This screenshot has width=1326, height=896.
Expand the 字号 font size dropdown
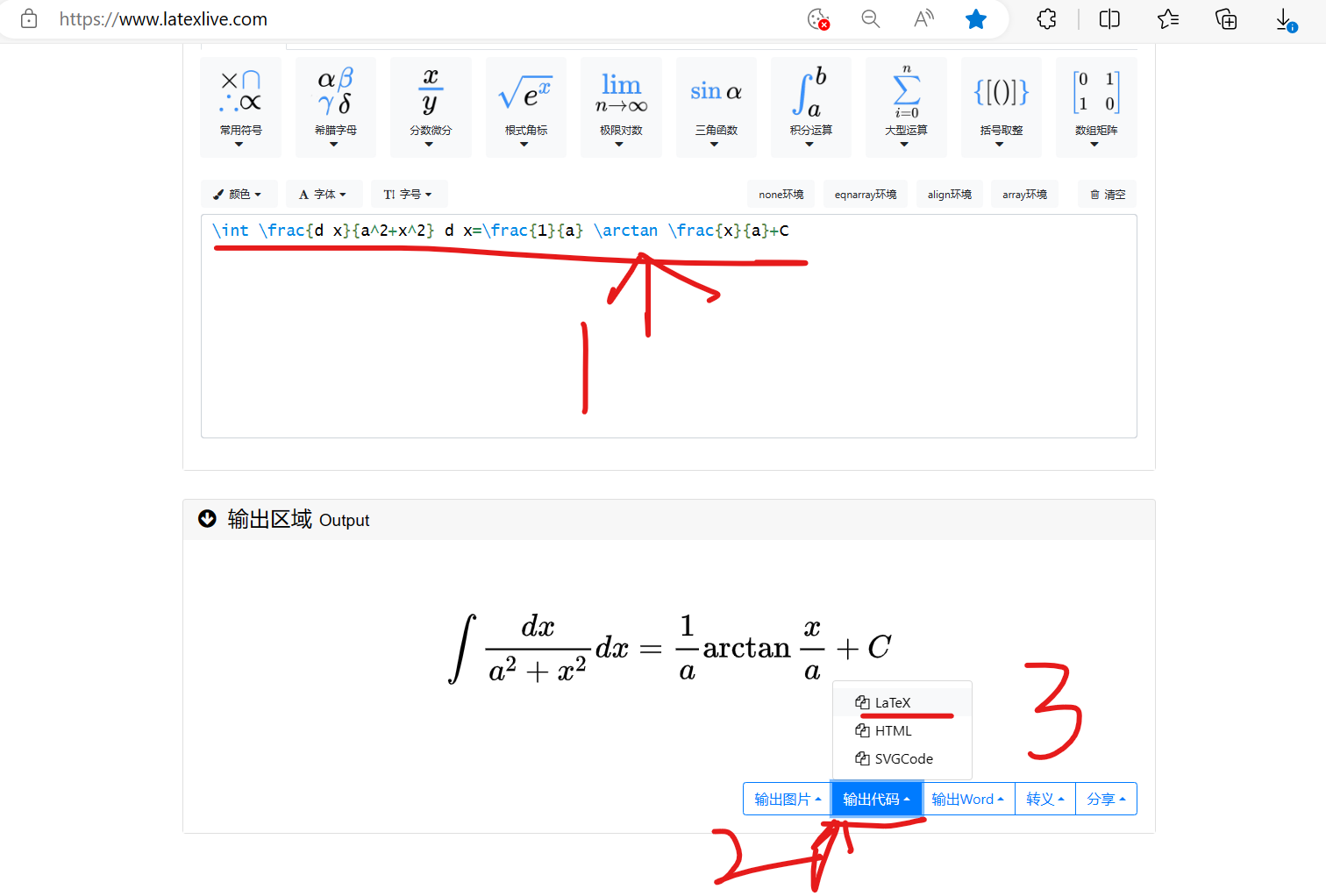pyautogui.click(x=409, y=194)
